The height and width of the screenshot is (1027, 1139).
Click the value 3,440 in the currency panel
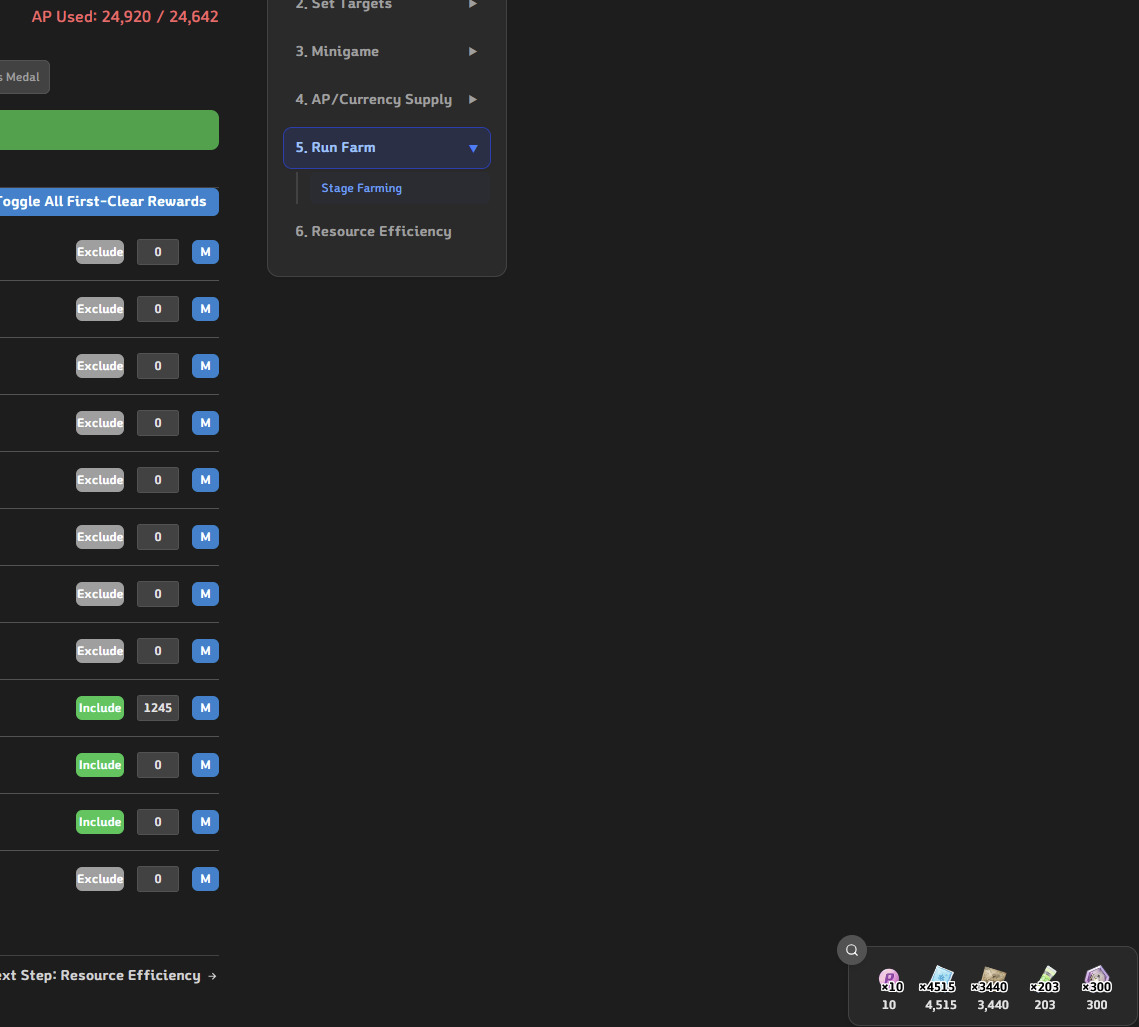[992, 1005]
